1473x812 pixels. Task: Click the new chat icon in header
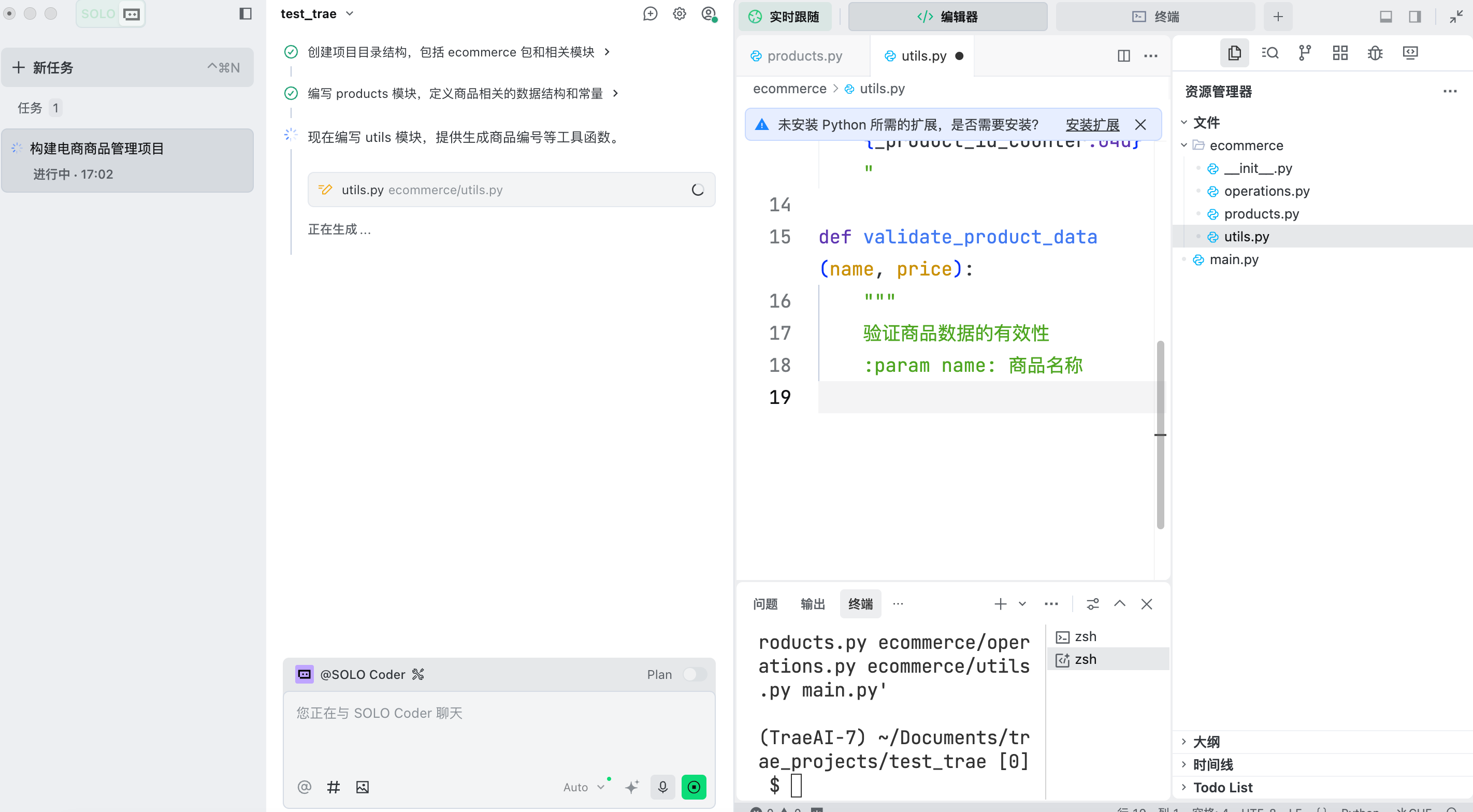pos(649,14)
